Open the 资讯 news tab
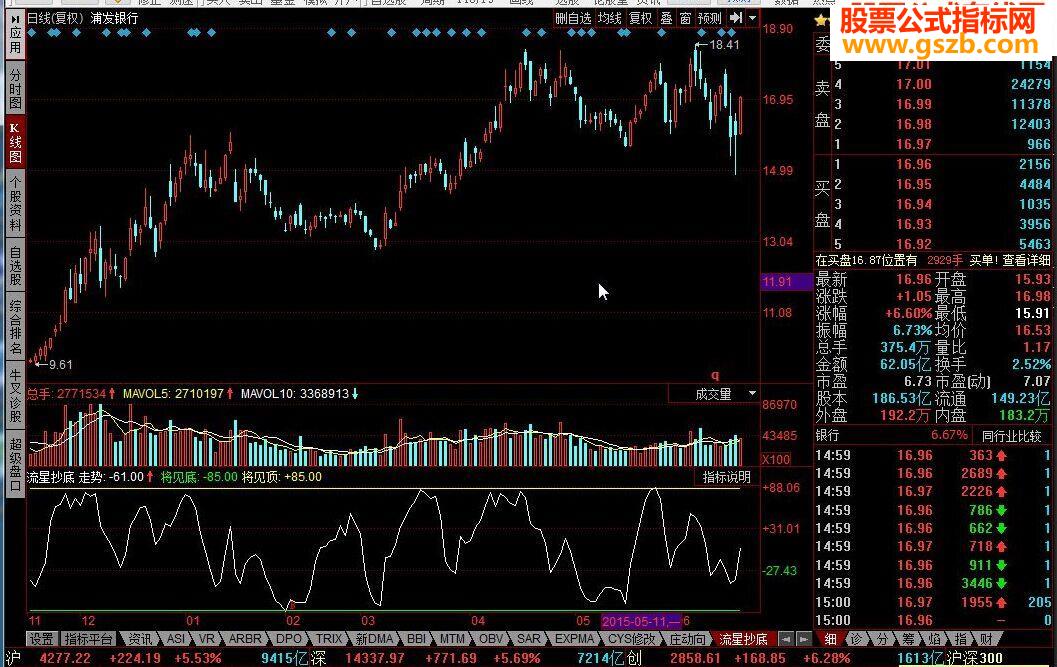Image resolution: width=1057 pixels, height=667 pixels. pyautogui.click(x=140, y=639)
